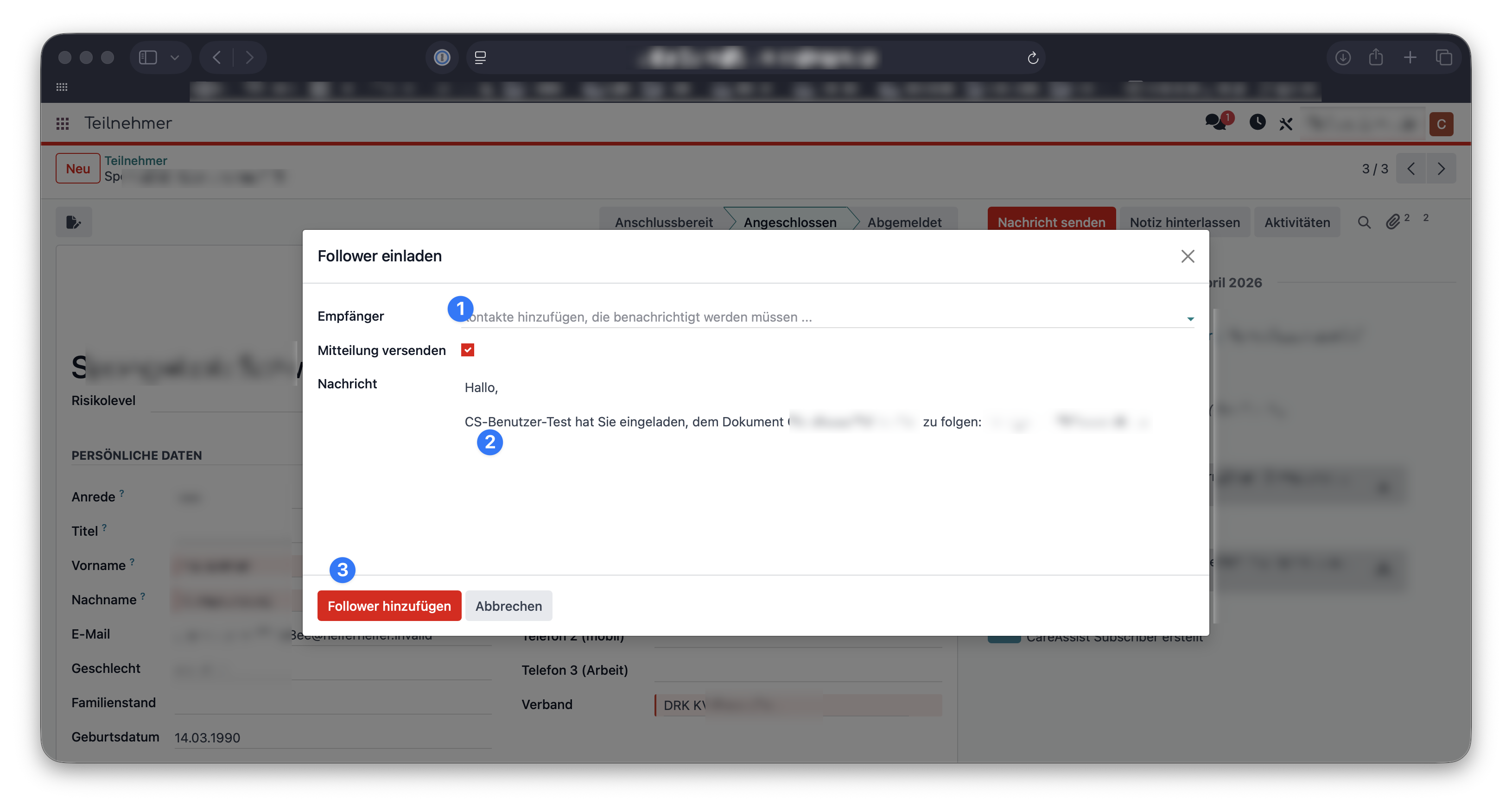Click the Geburtsdatum field 14.03.1990
Viewport: 1512px width, 811px height.
point(332,737)
